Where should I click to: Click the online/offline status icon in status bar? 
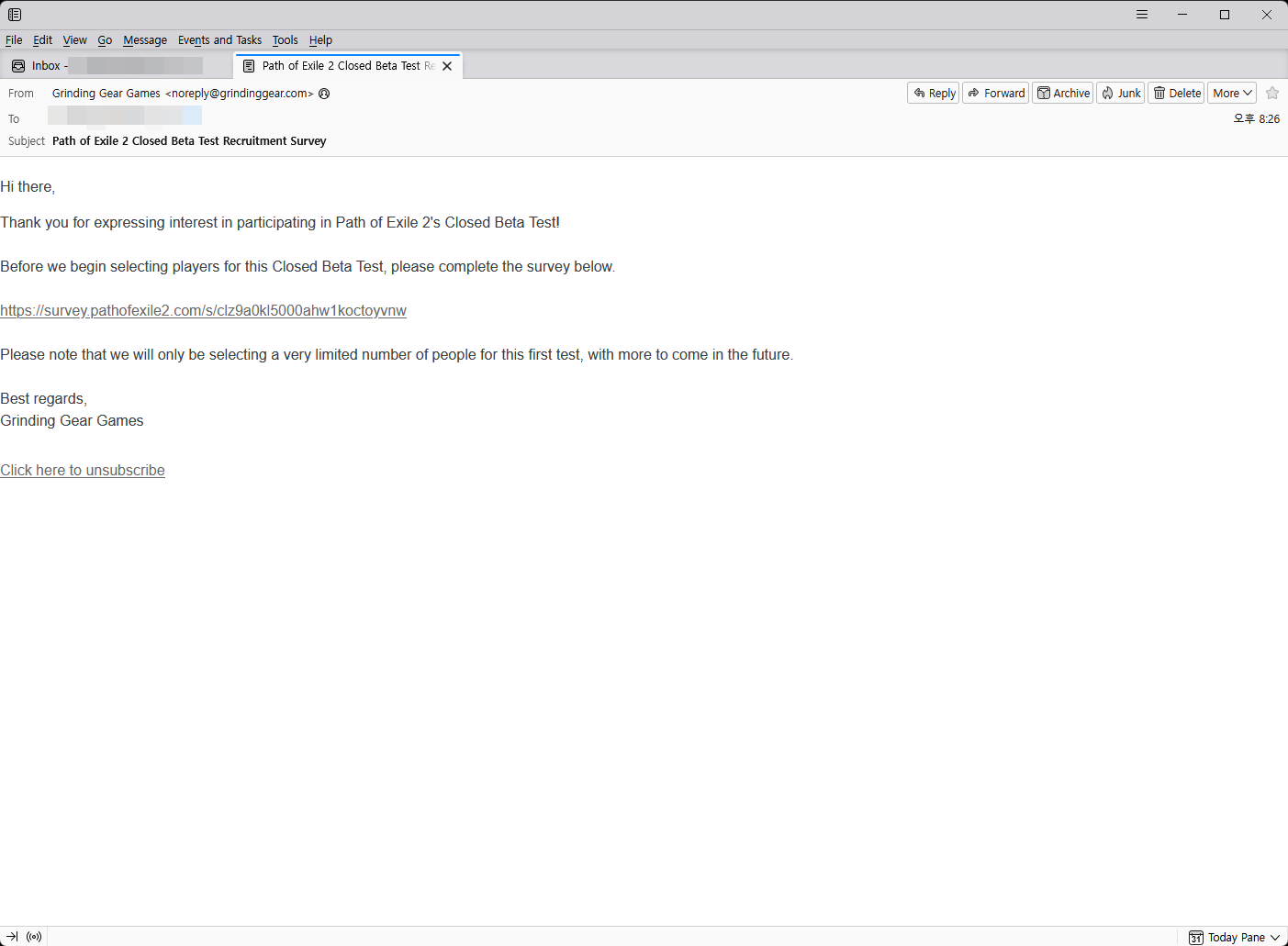pyautogui.click(x=34, y=937)
